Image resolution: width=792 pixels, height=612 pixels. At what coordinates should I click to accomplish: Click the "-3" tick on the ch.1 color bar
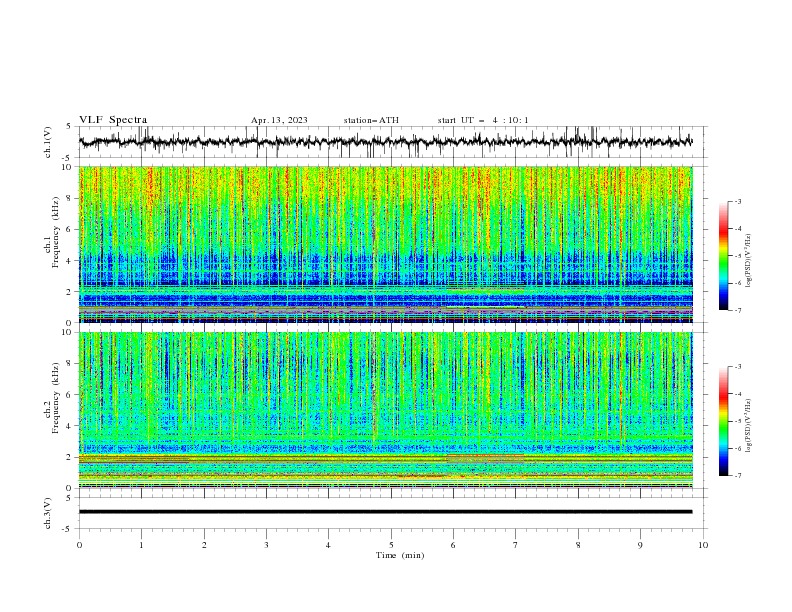click(x=738, y=201)
